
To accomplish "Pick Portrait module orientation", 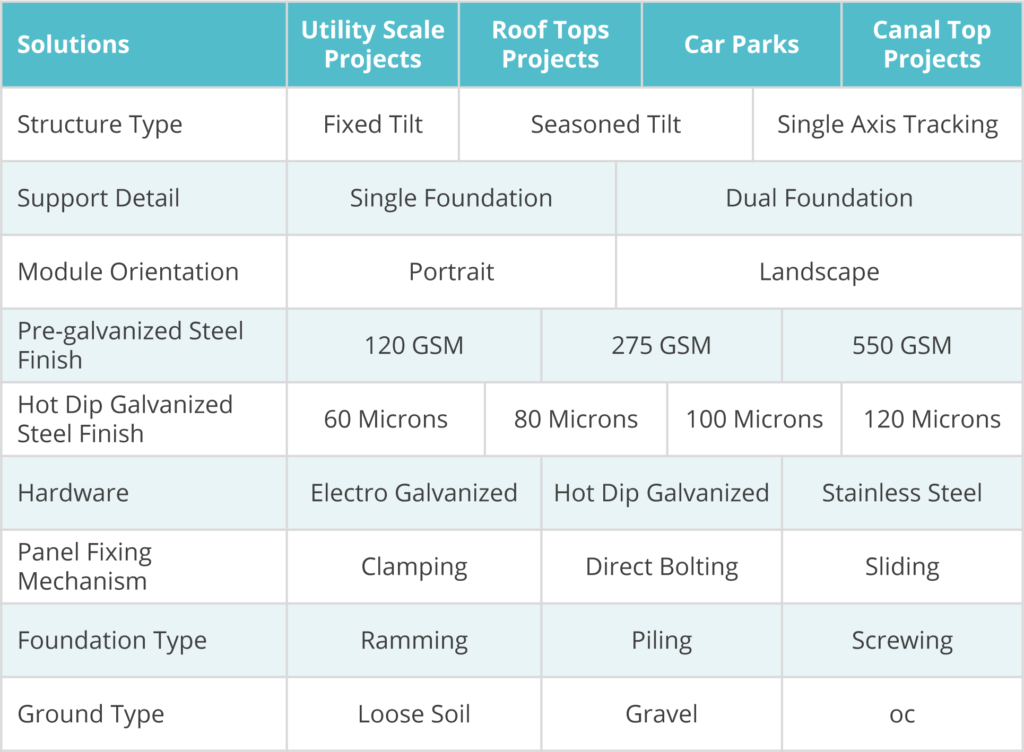I will [451, 272].
